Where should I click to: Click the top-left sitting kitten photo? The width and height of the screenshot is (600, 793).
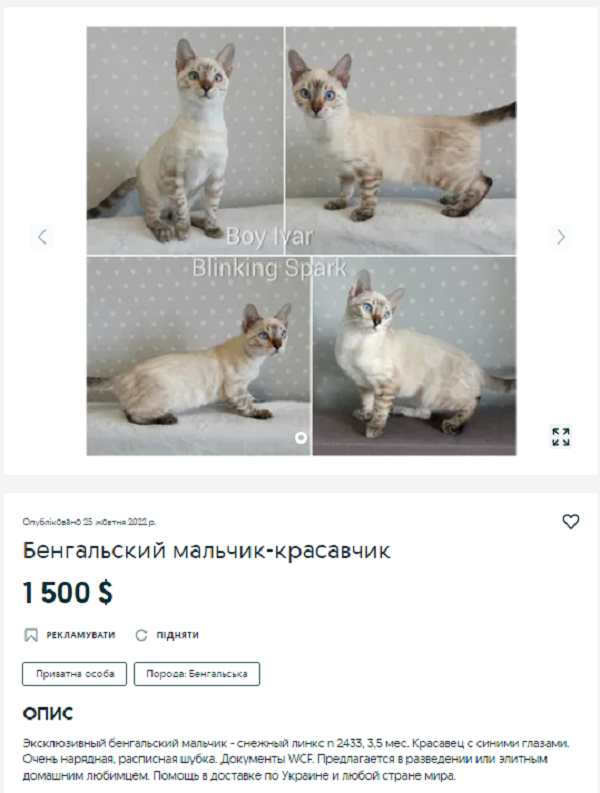(x=185, y=140)
